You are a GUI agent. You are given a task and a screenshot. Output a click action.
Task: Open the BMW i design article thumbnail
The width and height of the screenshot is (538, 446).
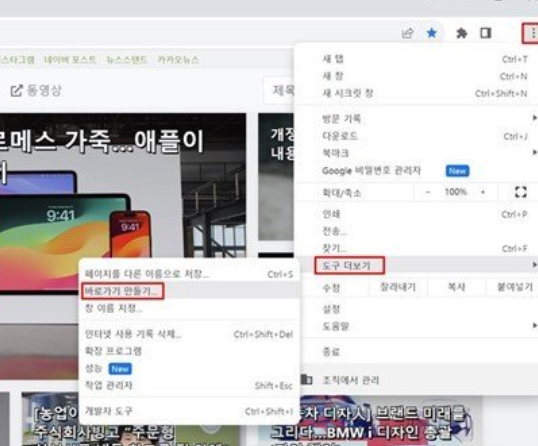coord(371,421)
